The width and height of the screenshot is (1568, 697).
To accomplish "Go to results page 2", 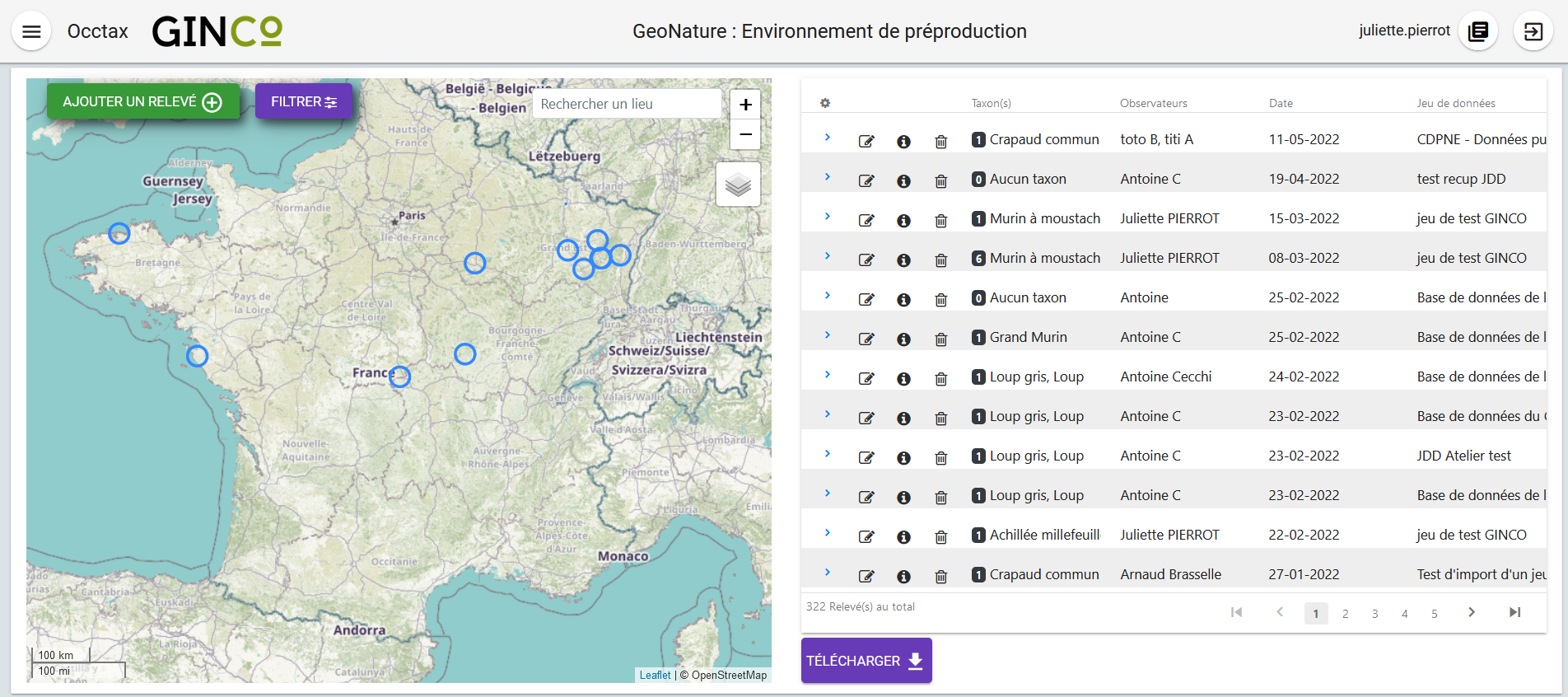I will [x=1346, y=614].
